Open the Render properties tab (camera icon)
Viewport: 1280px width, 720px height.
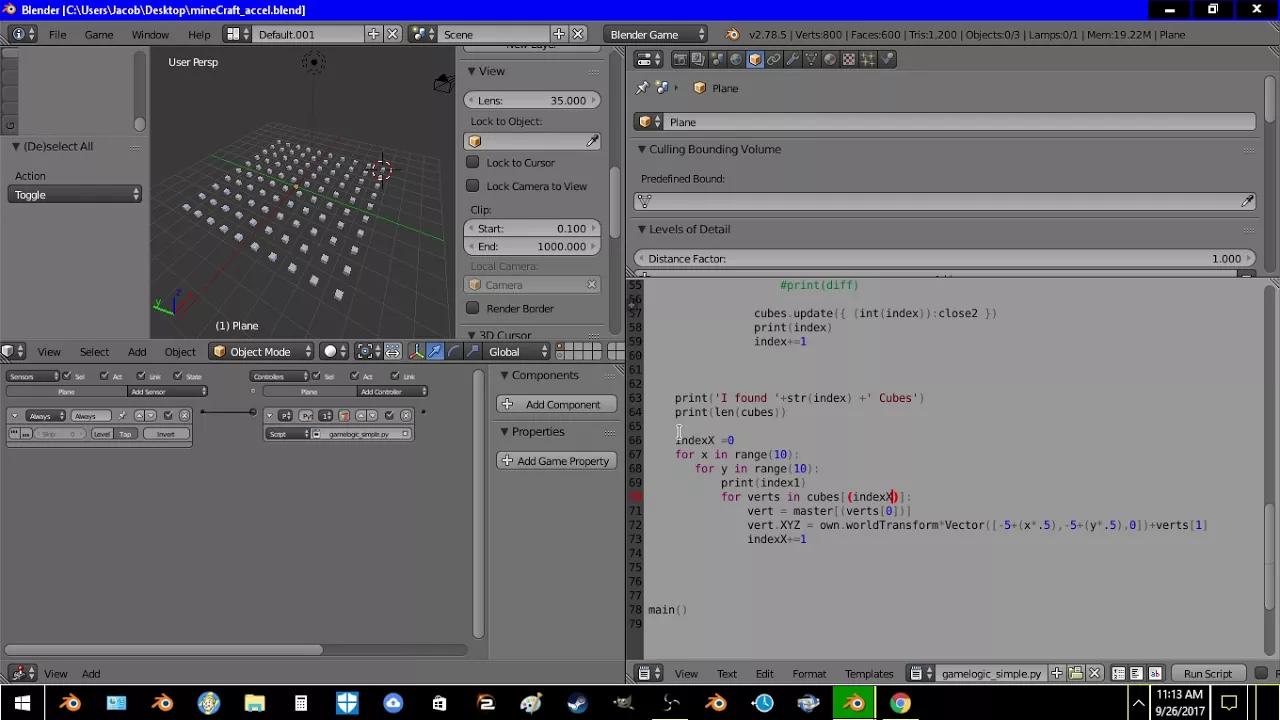tap(680, 59)
